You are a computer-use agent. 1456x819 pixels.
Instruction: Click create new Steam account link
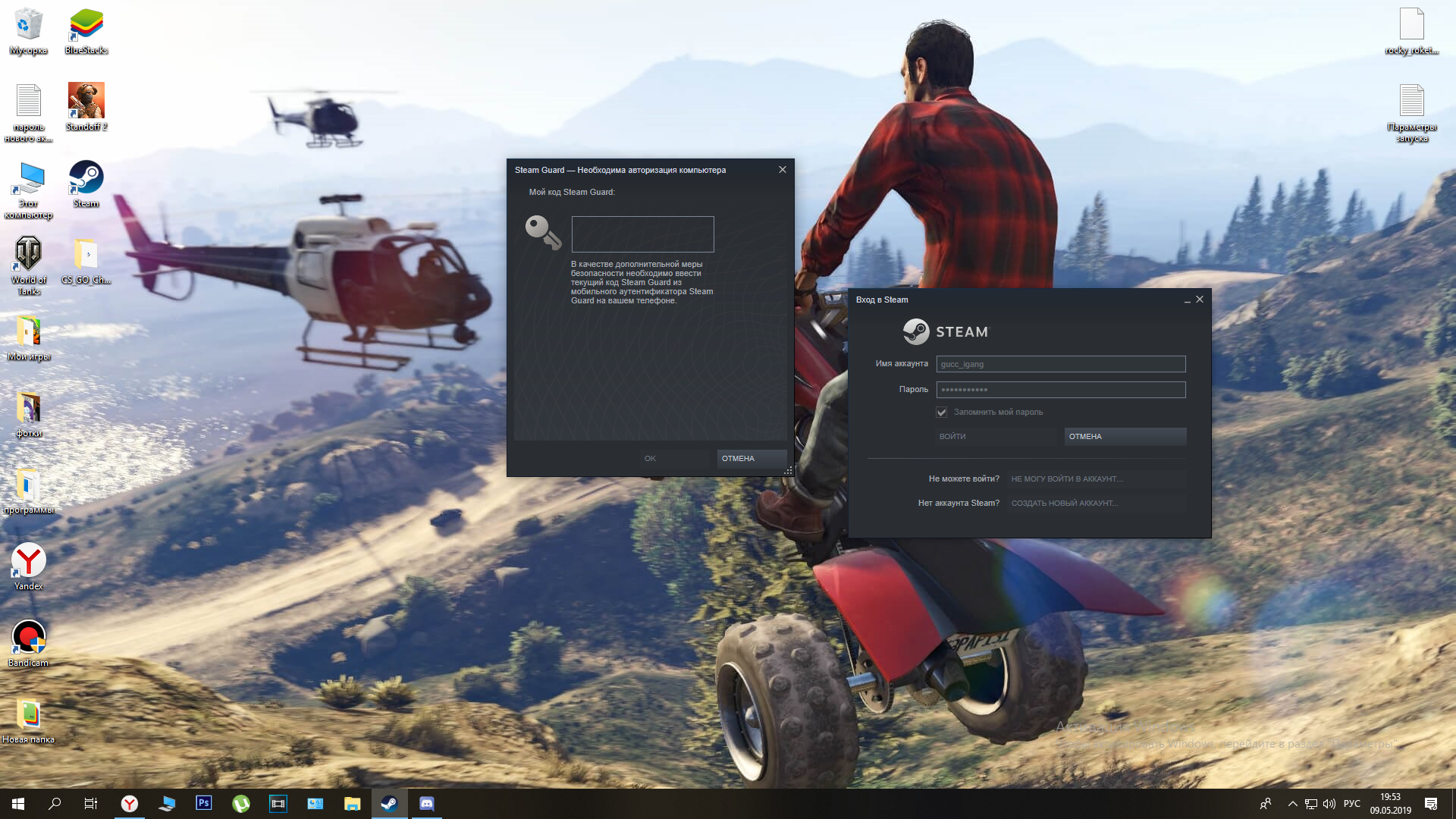[x=1063, y=502]
